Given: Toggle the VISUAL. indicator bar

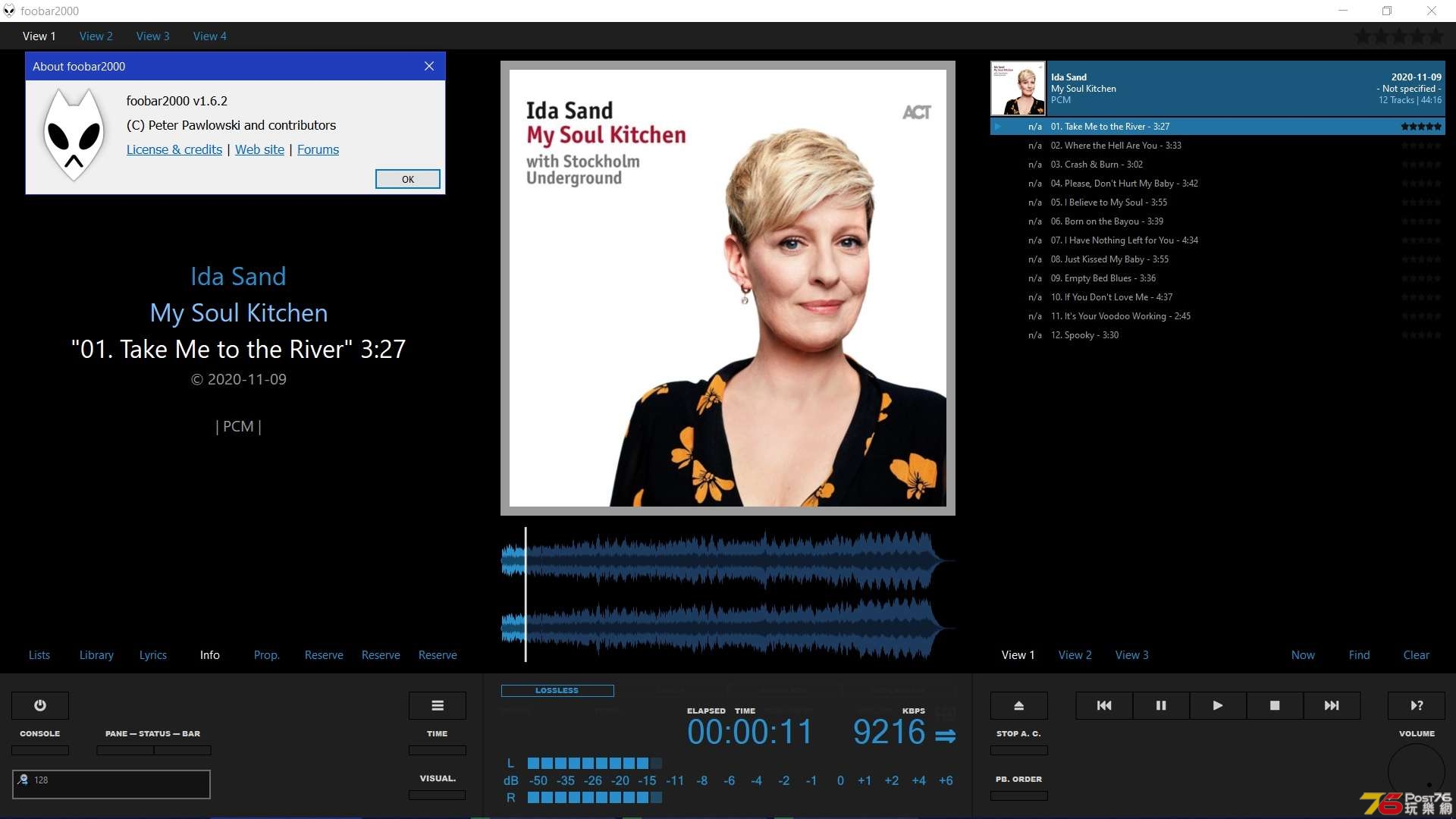Looking at the screenshot, I should click(x=438, y=795).
